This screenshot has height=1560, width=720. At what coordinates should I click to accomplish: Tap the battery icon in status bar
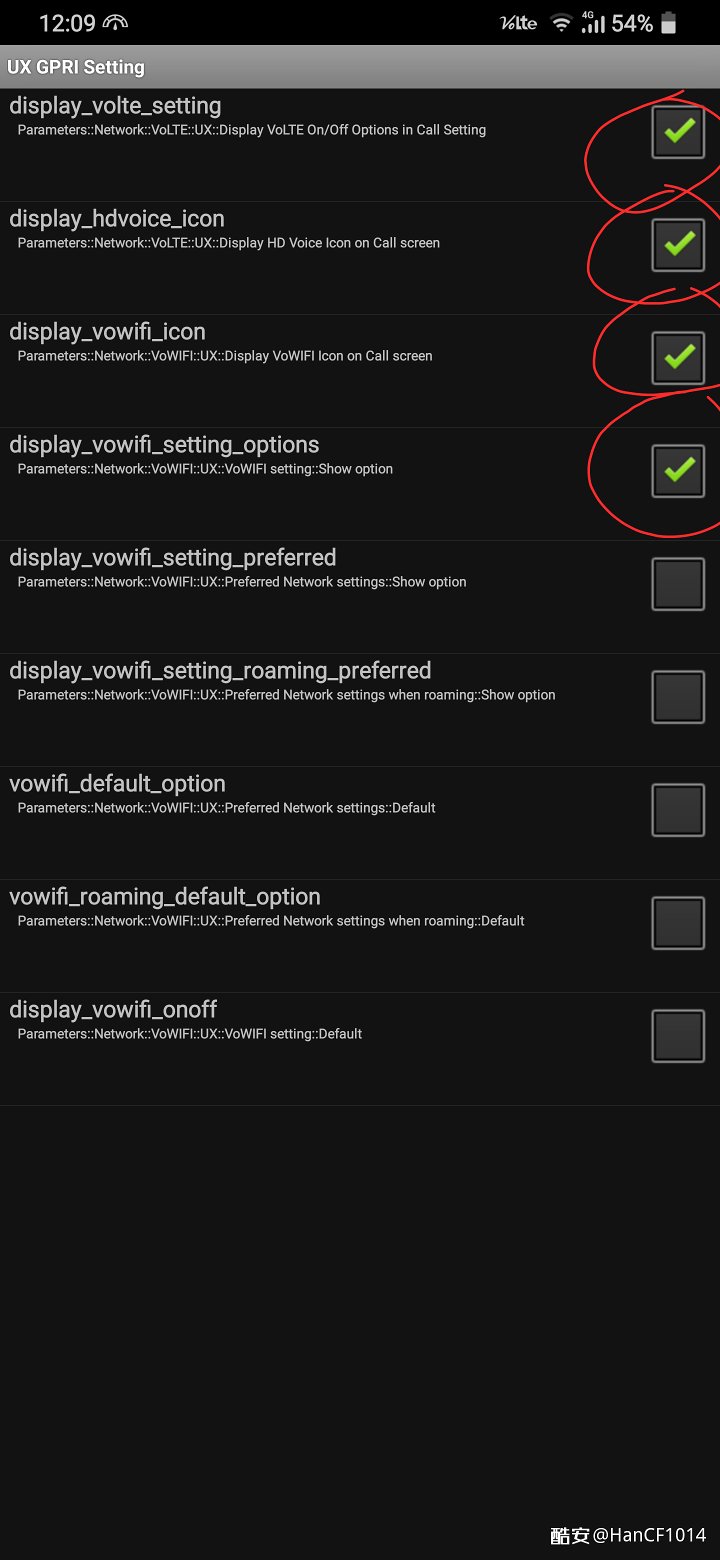pyautogui.click(x=669, y=23)
